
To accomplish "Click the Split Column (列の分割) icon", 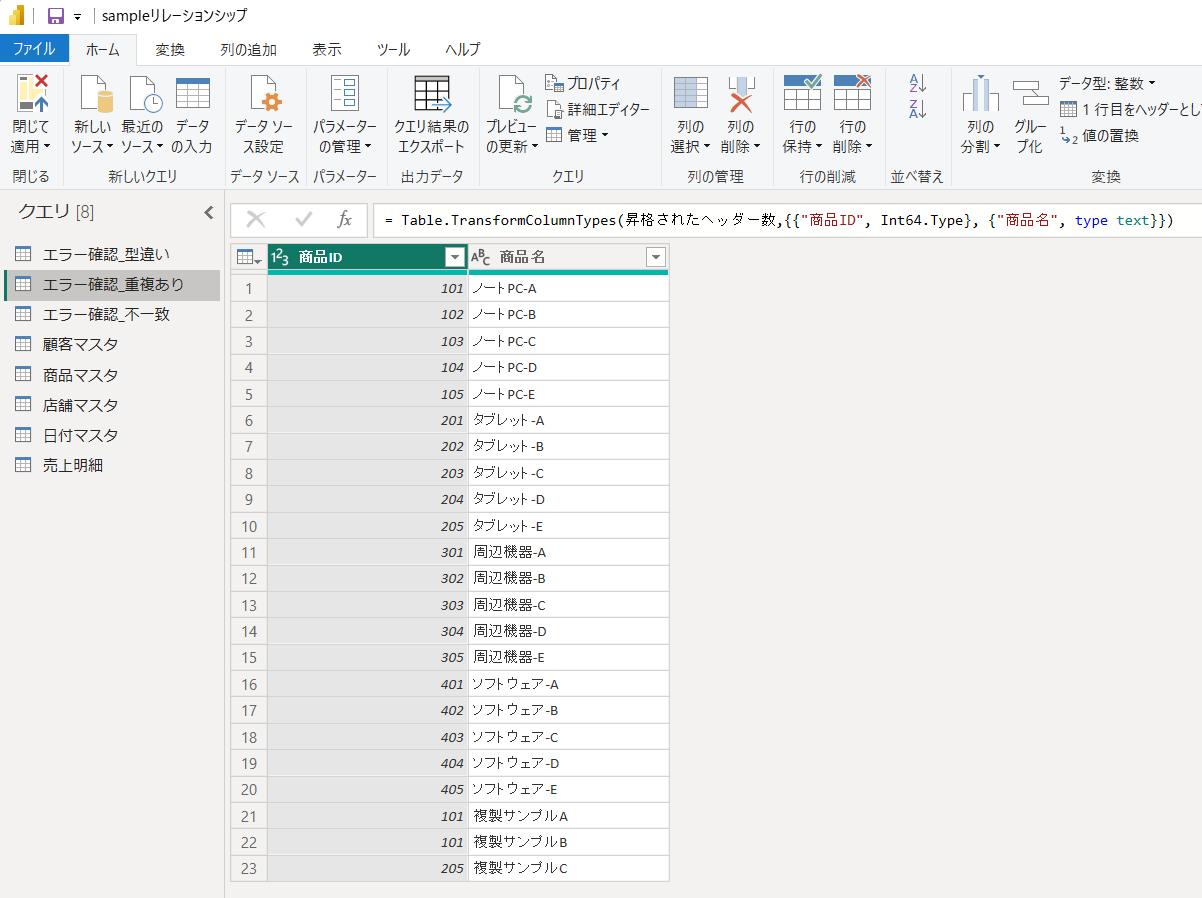I will [x=981, y=93].
